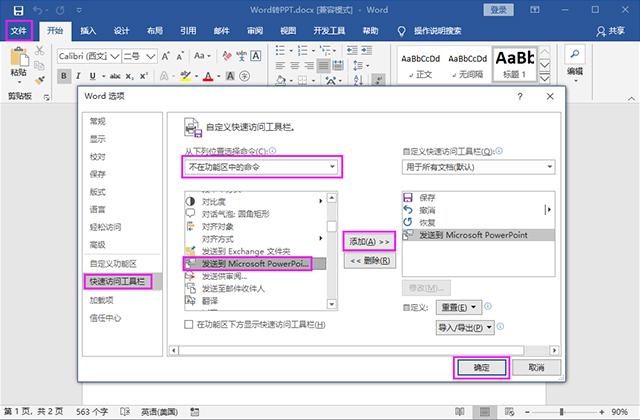
Task: Switch to the 布局 ribbon tab
Action: pos(155,31)
